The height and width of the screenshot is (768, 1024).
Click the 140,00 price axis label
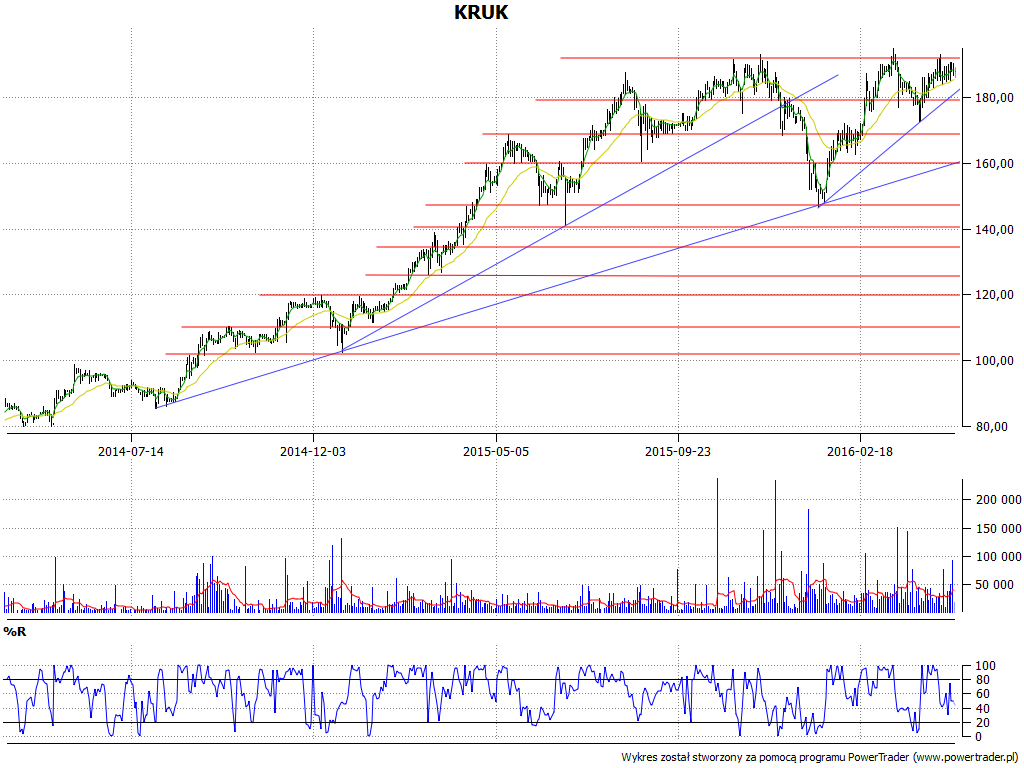pos(995,229)
